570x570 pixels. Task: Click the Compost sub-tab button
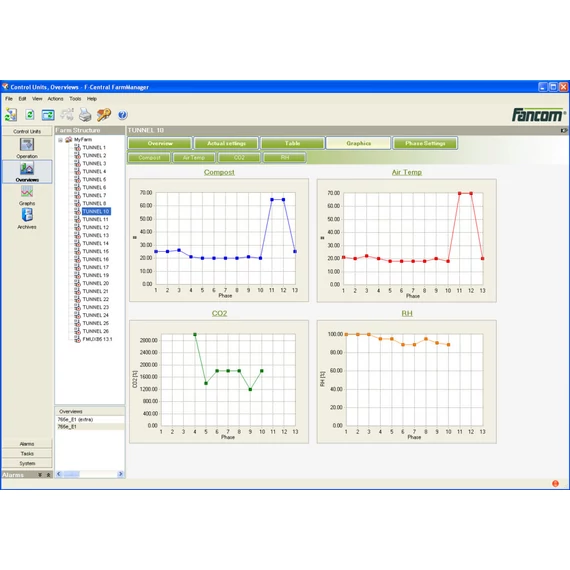[x=149, y=157]
